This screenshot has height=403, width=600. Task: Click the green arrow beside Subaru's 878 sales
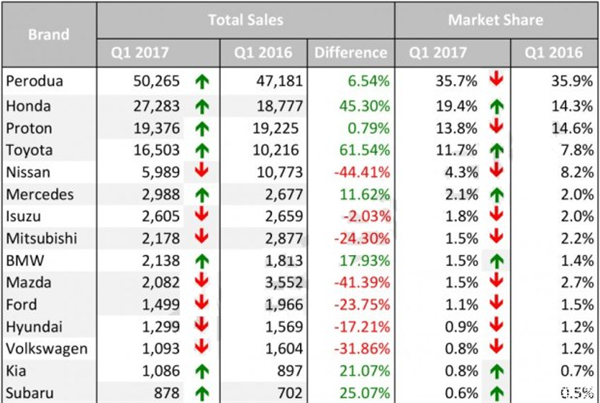pyautogui.click(x=202, y=393)
